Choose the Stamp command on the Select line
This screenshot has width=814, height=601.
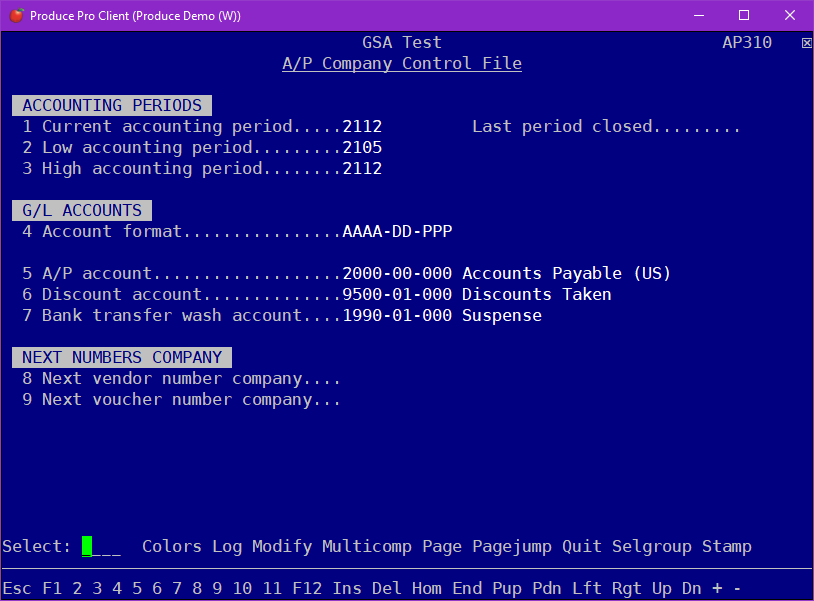(x=727, y=547)
